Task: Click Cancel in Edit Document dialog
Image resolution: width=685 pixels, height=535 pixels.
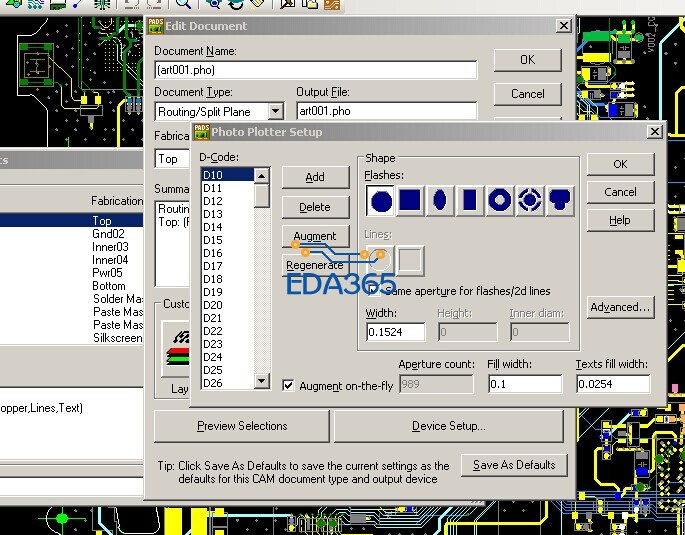Action: pyautogui.click(x=527, y=94)
